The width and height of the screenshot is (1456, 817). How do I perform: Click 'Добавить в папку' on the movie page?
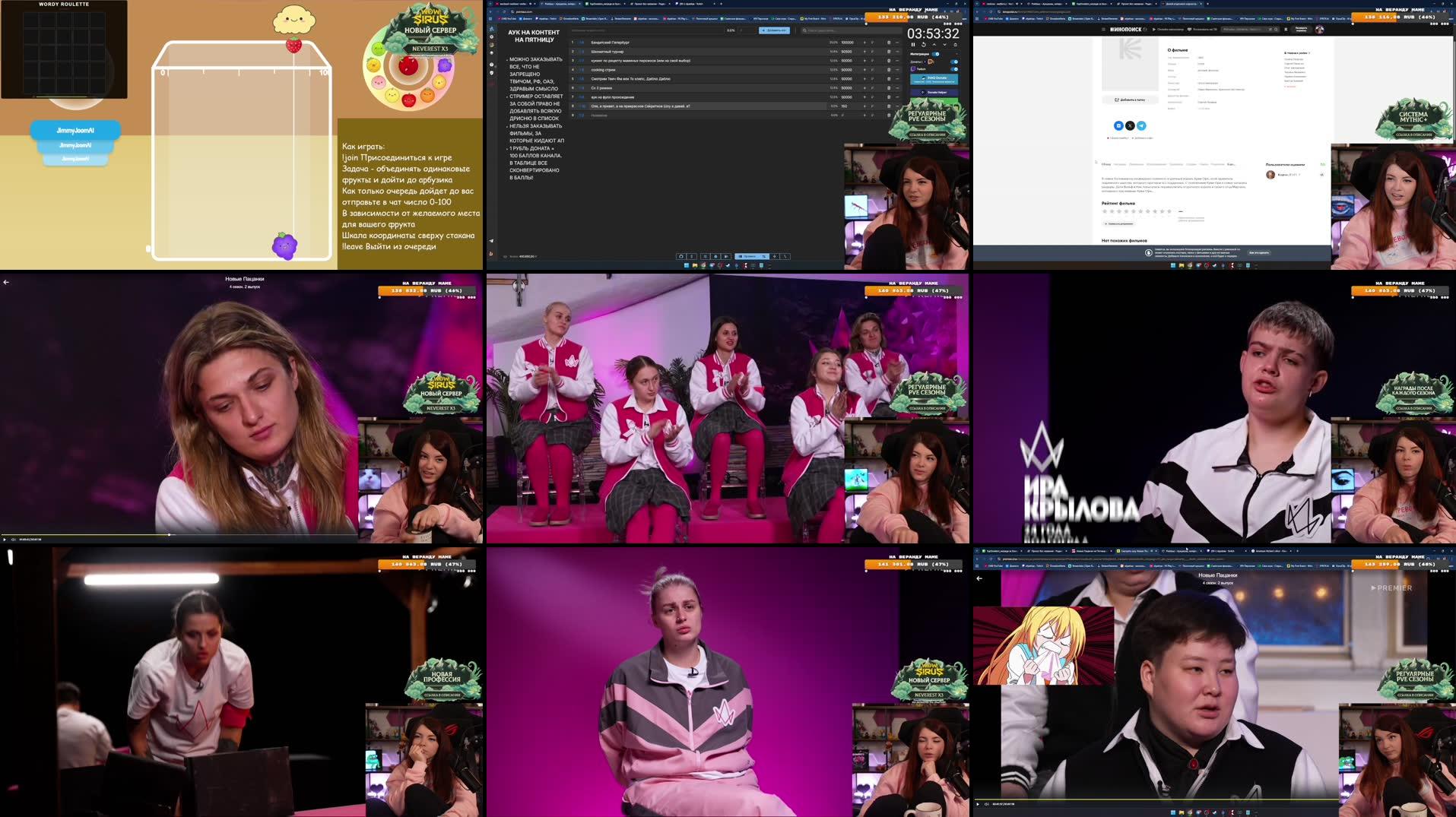tap(1131, 100)
